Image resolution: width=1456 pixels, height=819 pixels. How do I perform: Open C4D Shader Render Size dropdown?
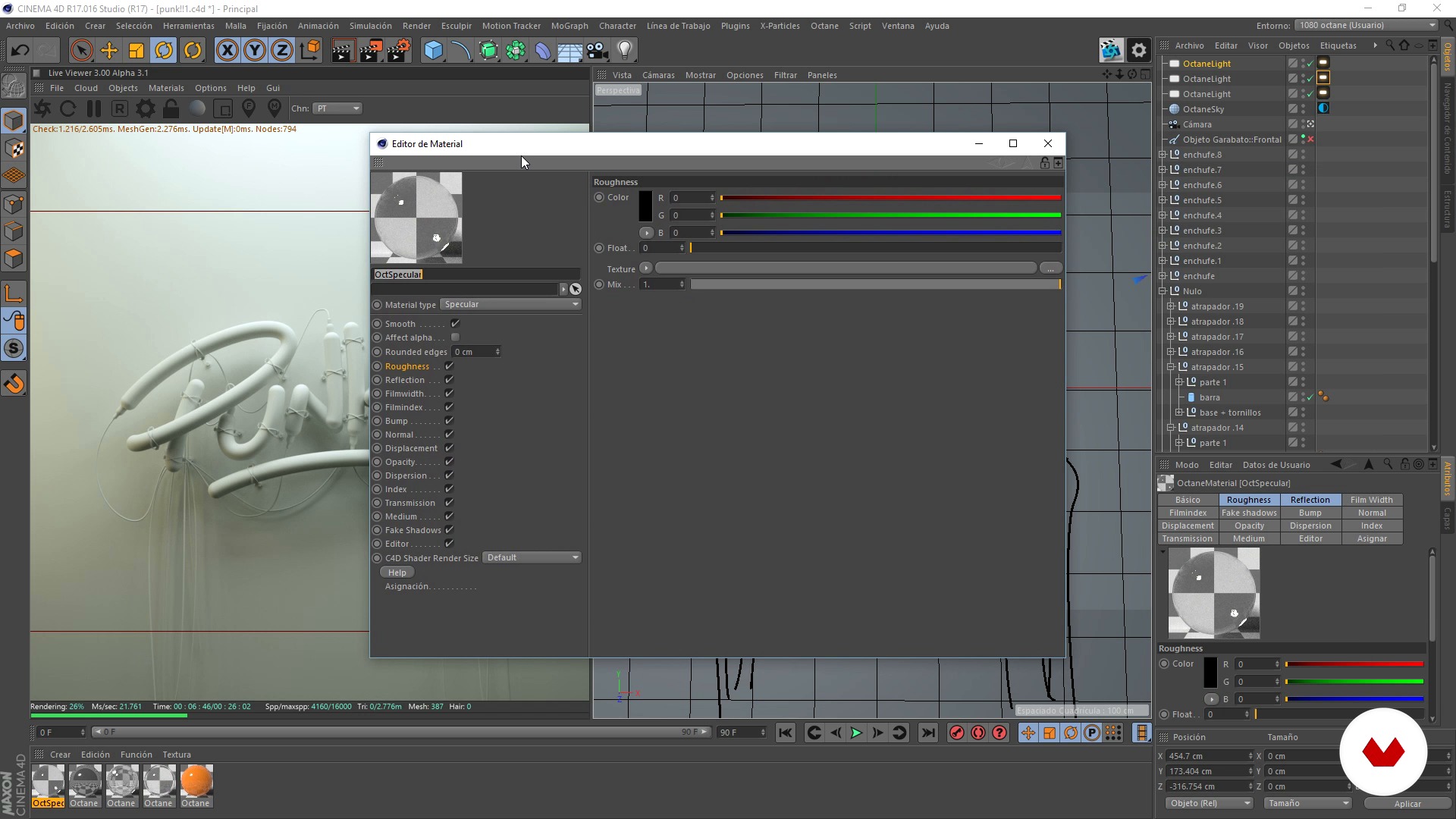point(532,557)
